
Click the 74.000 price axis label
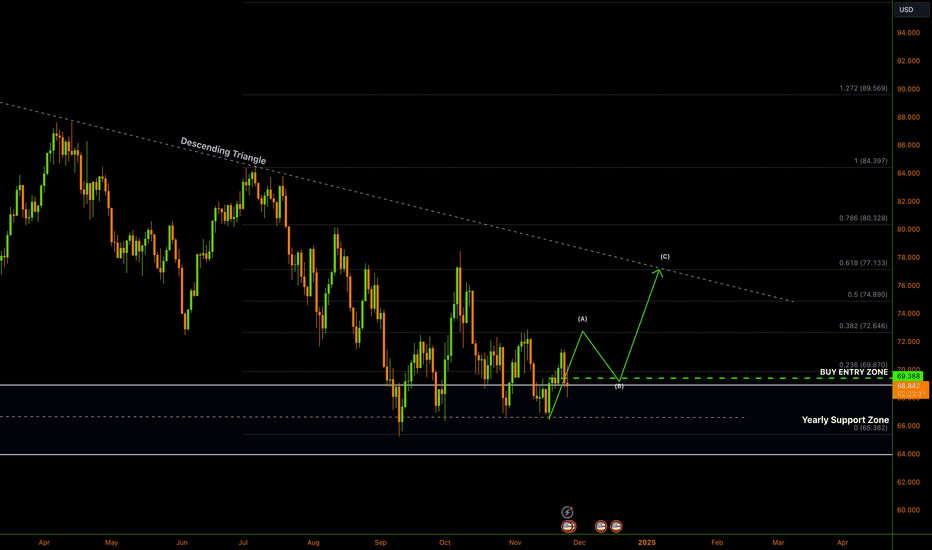[x=908, y=313]
